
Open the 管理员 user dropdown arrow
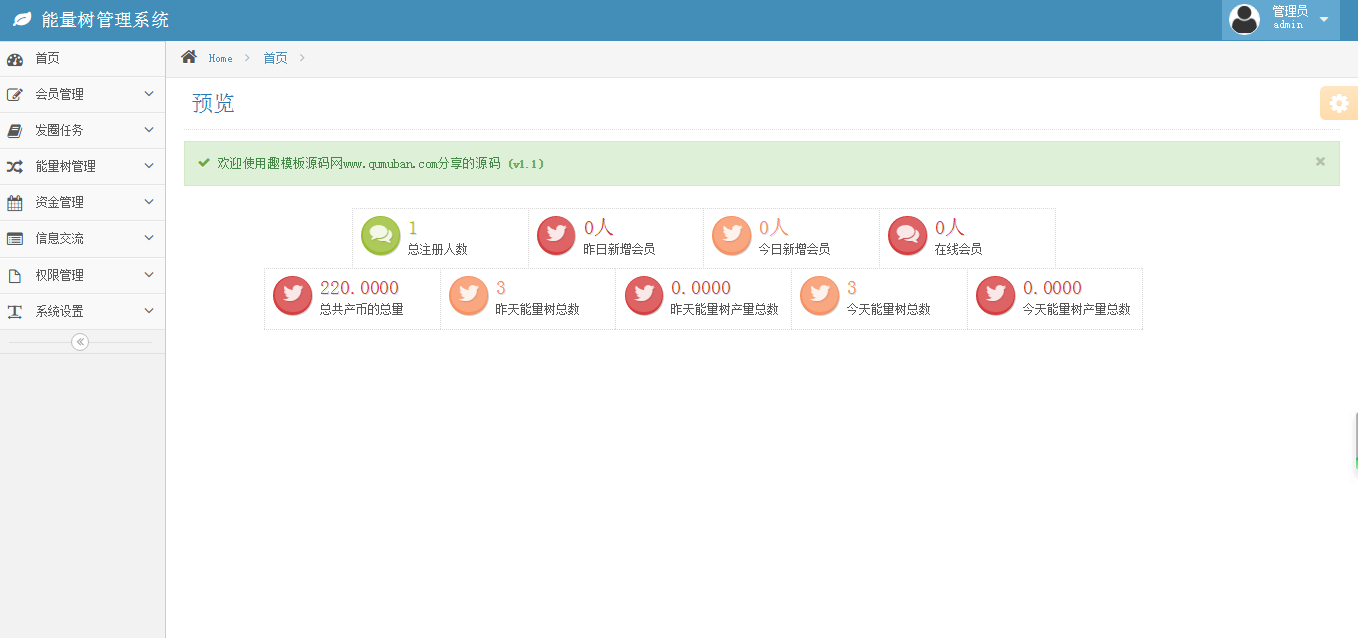1323,19
